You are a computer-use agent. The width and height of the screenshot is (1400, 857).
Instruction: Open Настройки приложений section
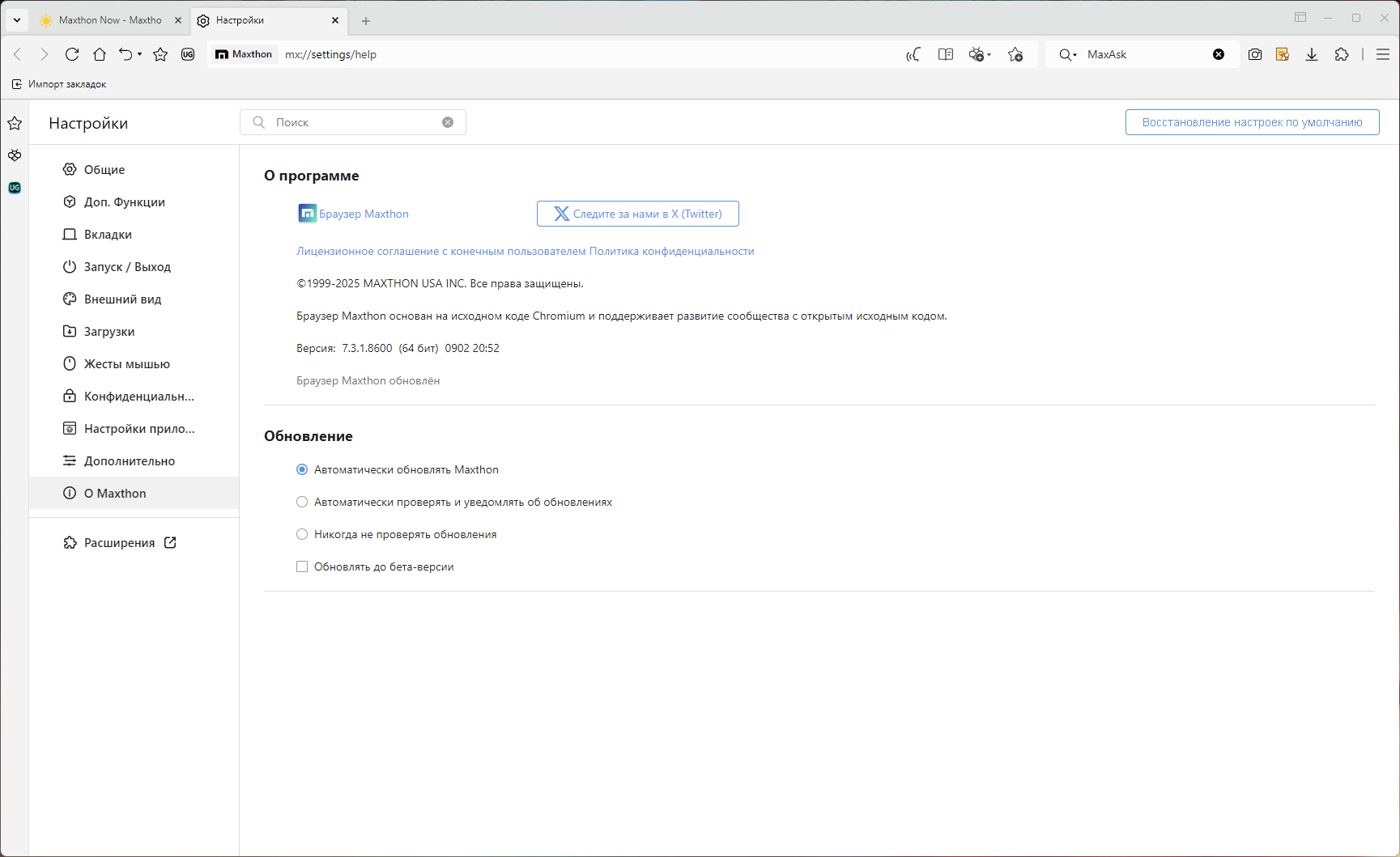[134, 428]
